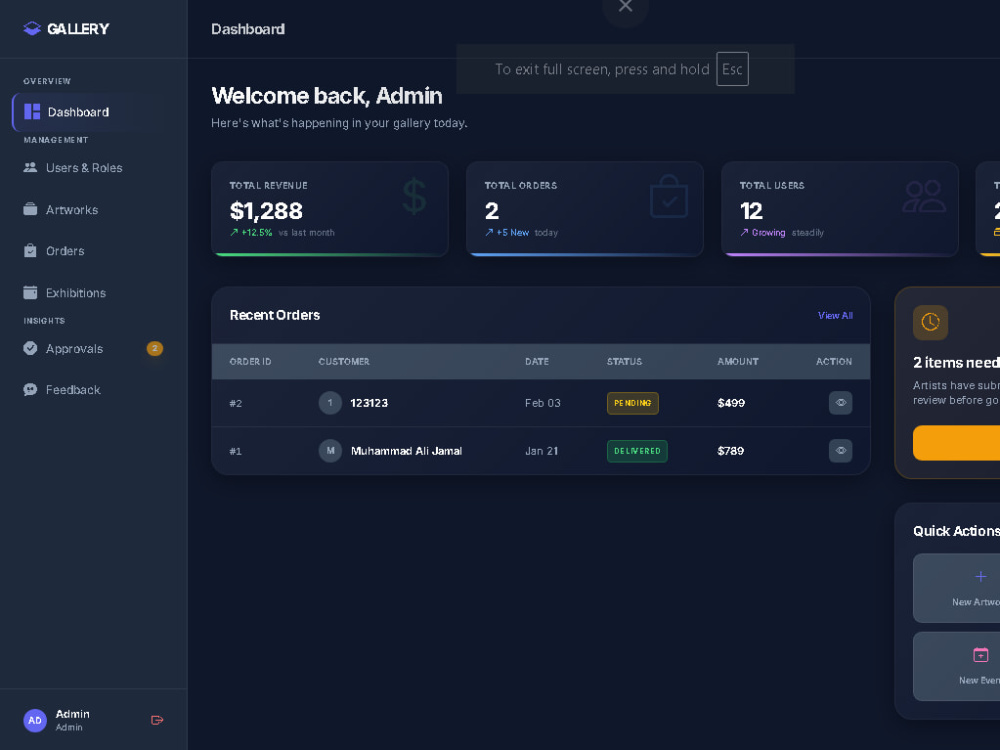The image size is (1000, 750).
Task: Click the DELIVERED status badge
Action: click(637, 451)
